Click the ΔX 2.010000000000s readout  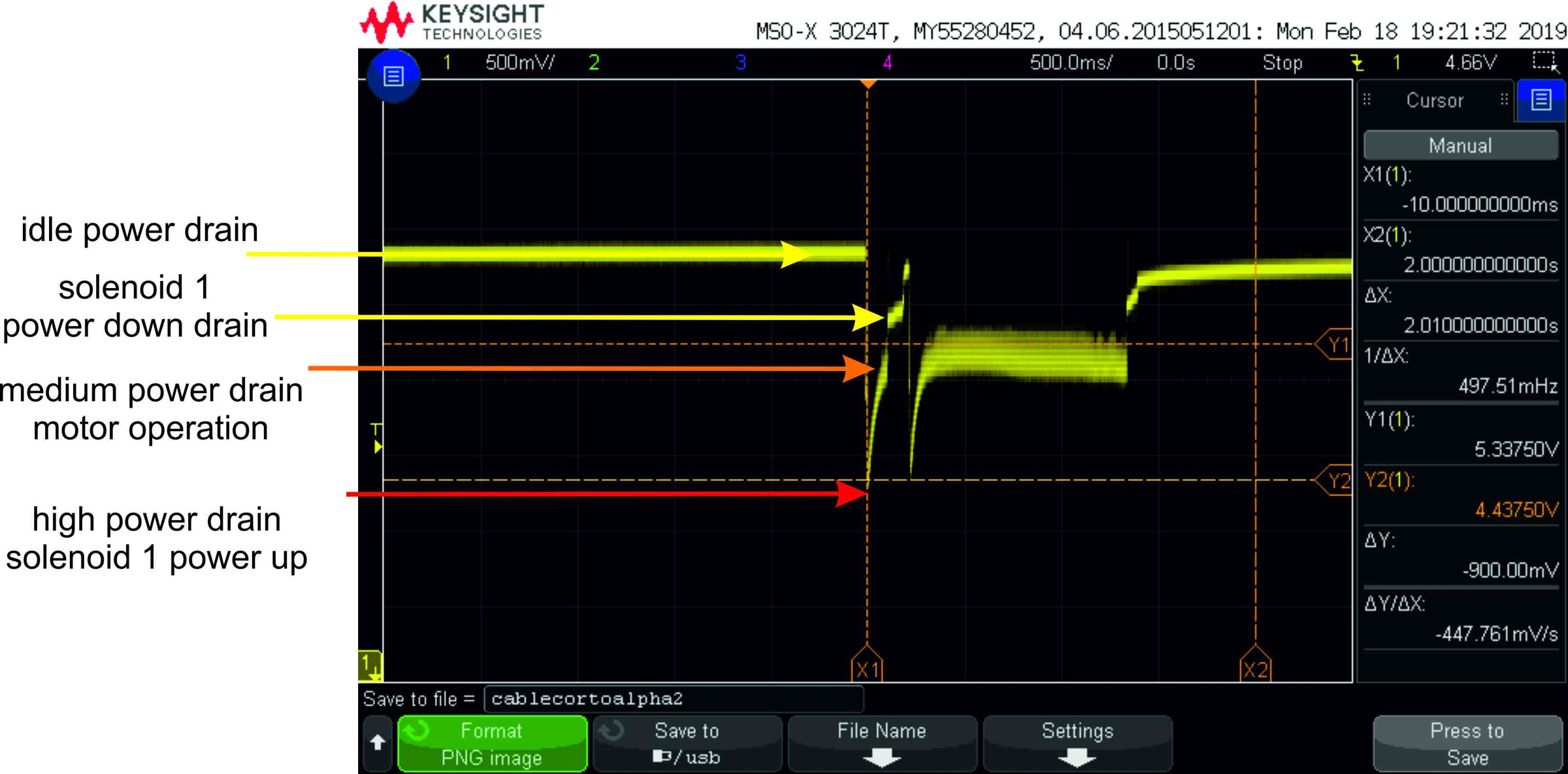click(1460, 311)
